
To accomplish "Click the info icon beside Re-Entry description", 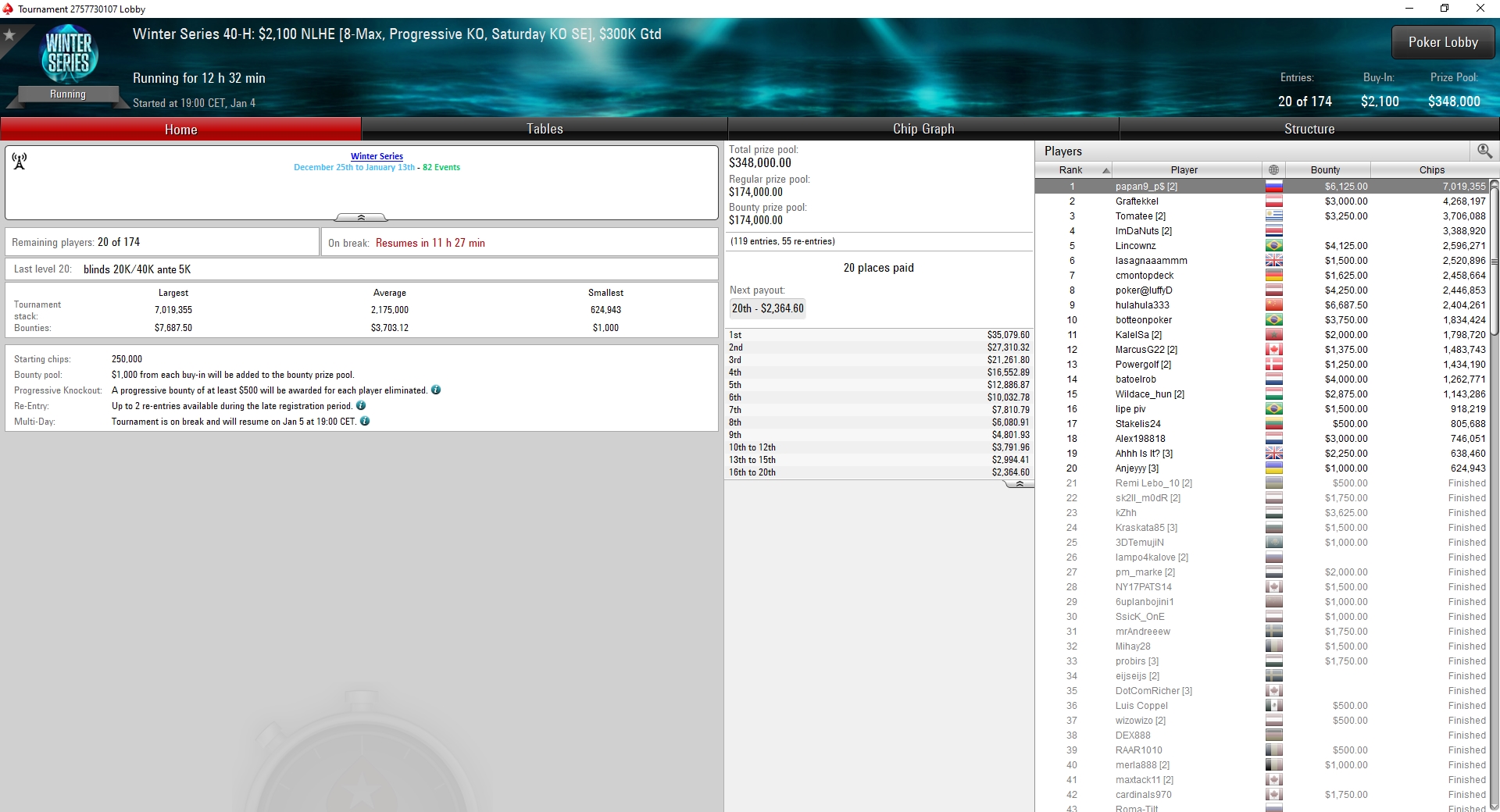I will tap(361, 405).
